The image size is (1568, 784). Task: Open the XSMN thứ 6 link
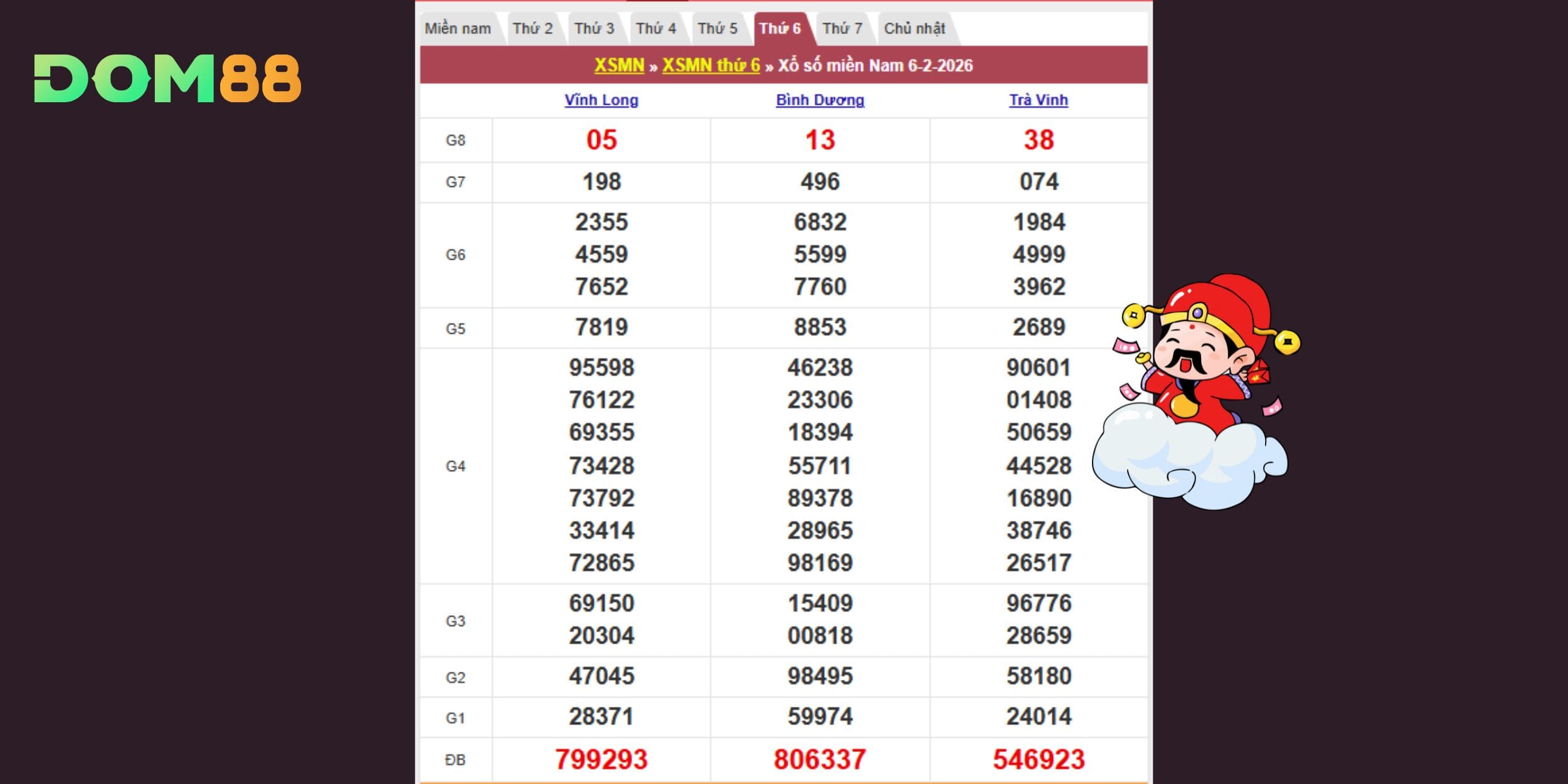(711, 65)
